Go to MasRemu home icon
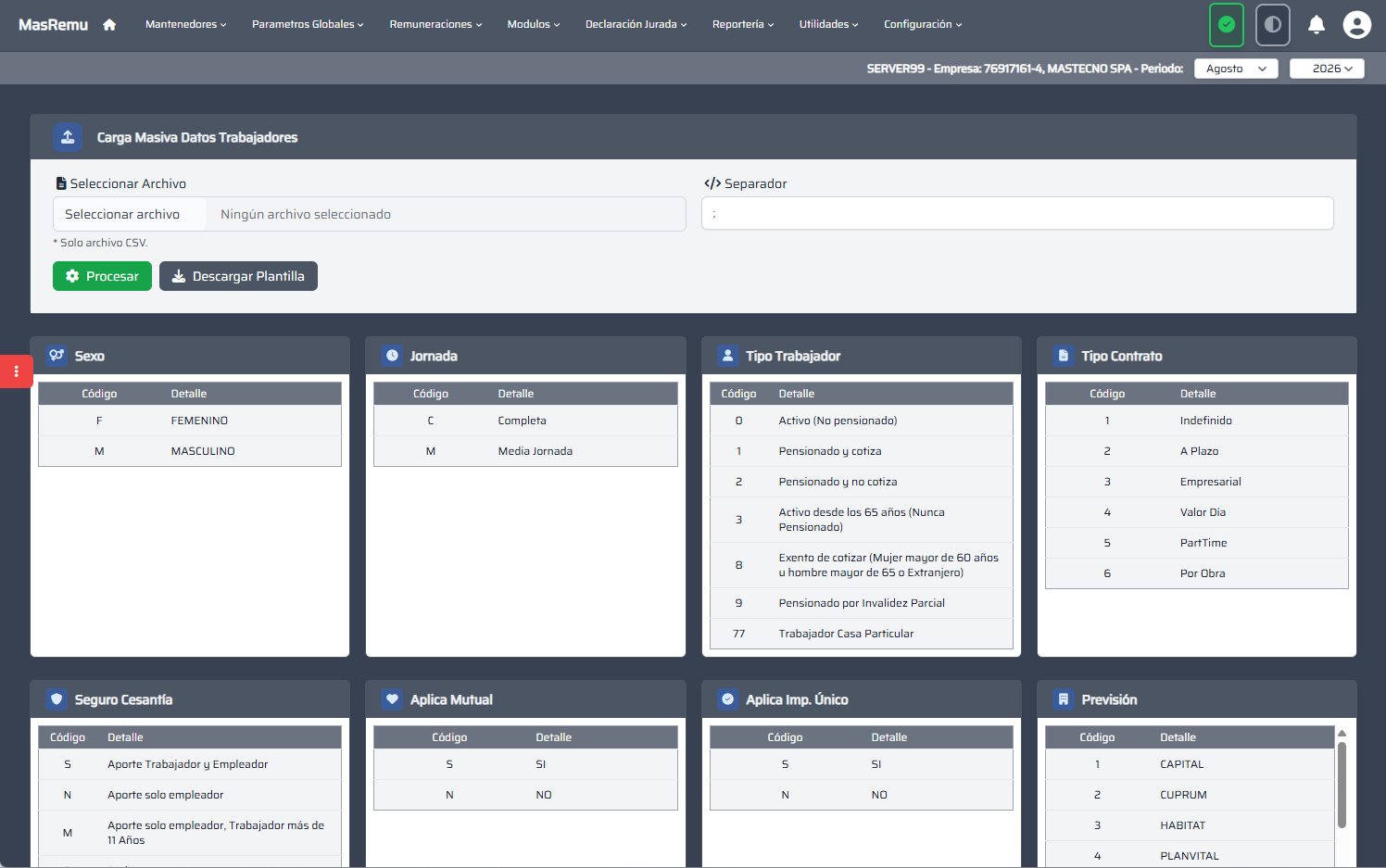Viewport: 1386px width, 868px height. (x=109, y=25)
